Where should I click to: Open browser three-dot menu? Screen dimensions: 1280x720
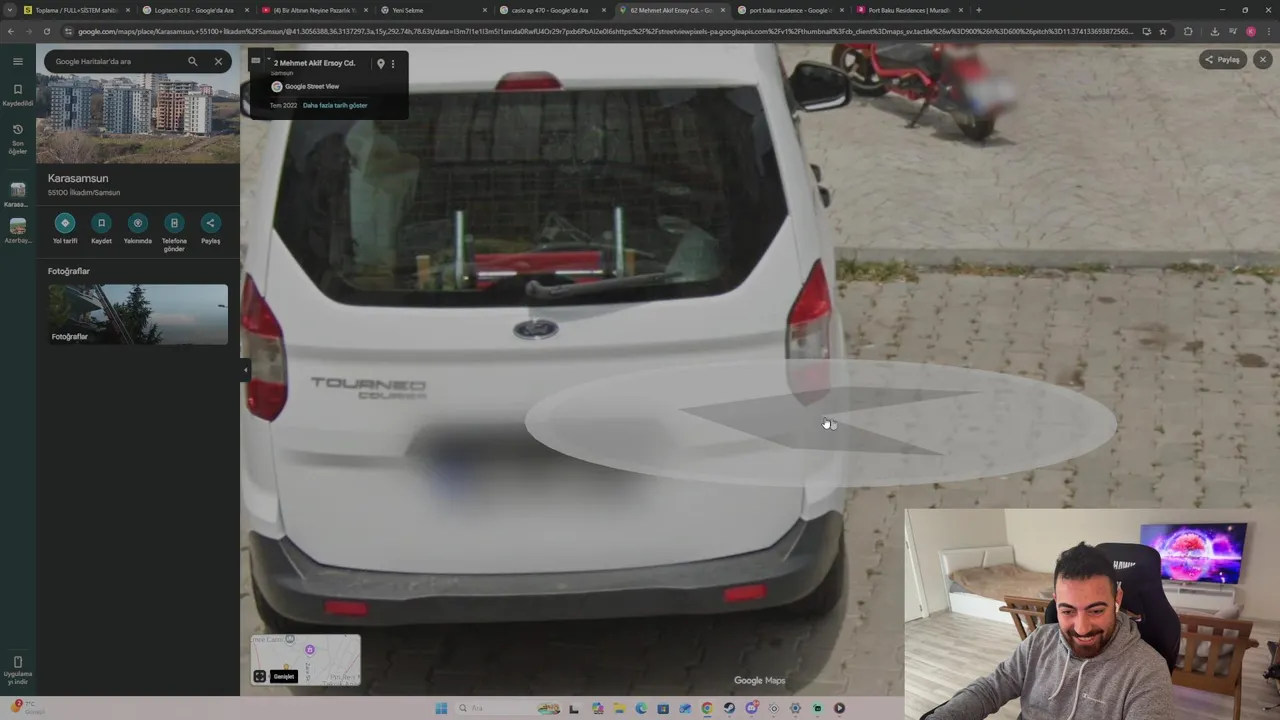point(1269,31)
